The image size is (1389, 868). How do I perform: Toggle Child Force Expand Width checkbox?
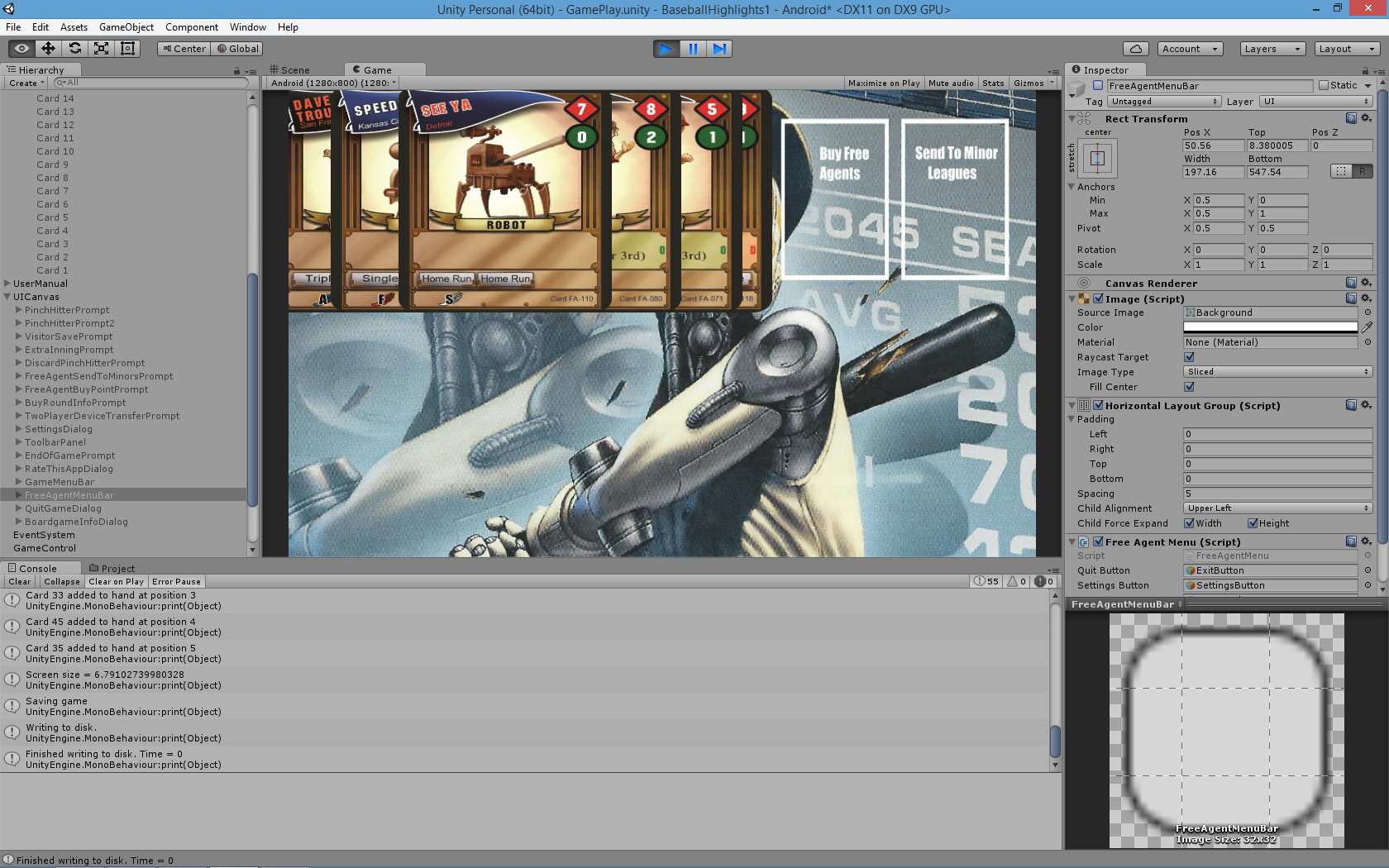[x=1189, y=523]
